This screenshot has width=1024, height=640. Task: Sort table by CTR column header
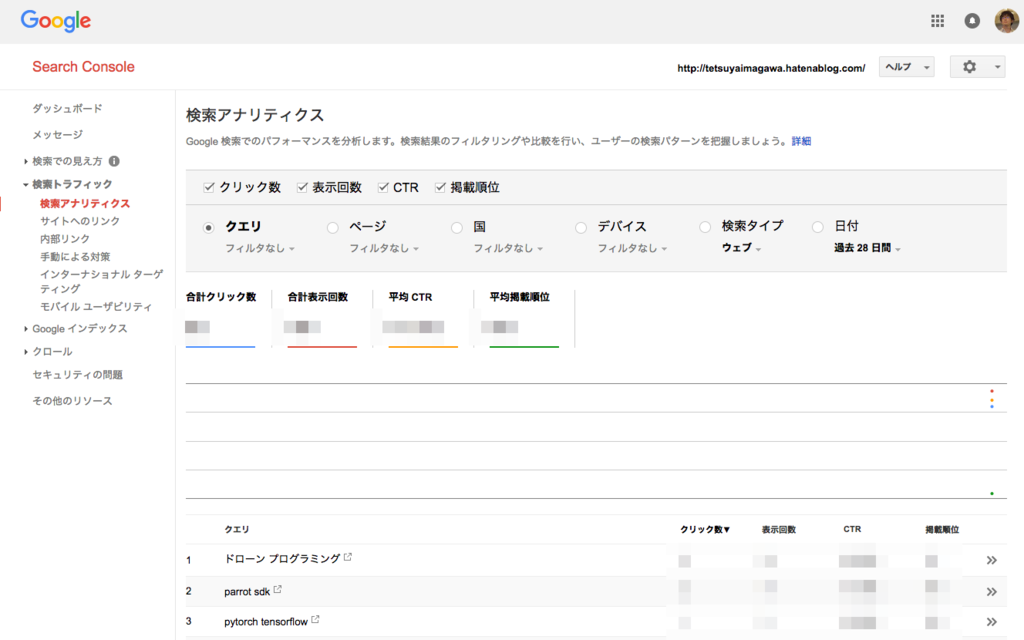[x=852, y=529]
